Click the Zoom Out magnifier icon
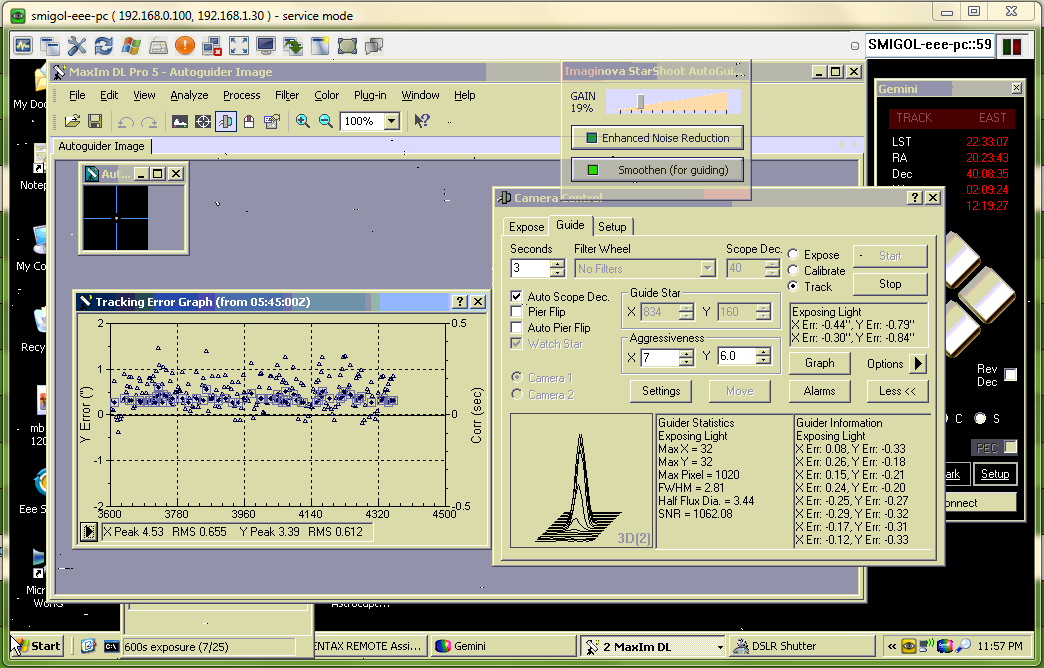This screenshot has width=1044, height=668. point(325,121)
